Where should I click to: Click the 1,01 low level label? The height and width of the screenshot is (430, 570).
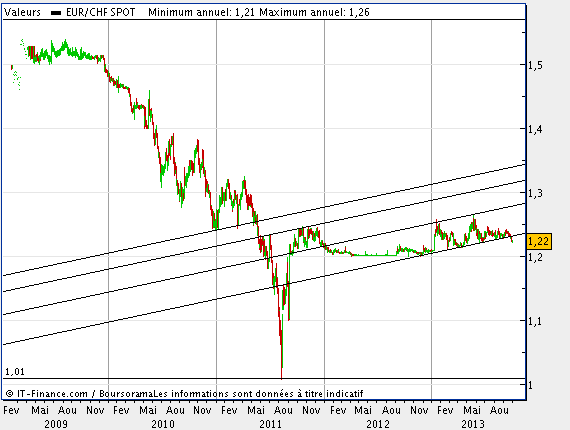click(15, 371)
